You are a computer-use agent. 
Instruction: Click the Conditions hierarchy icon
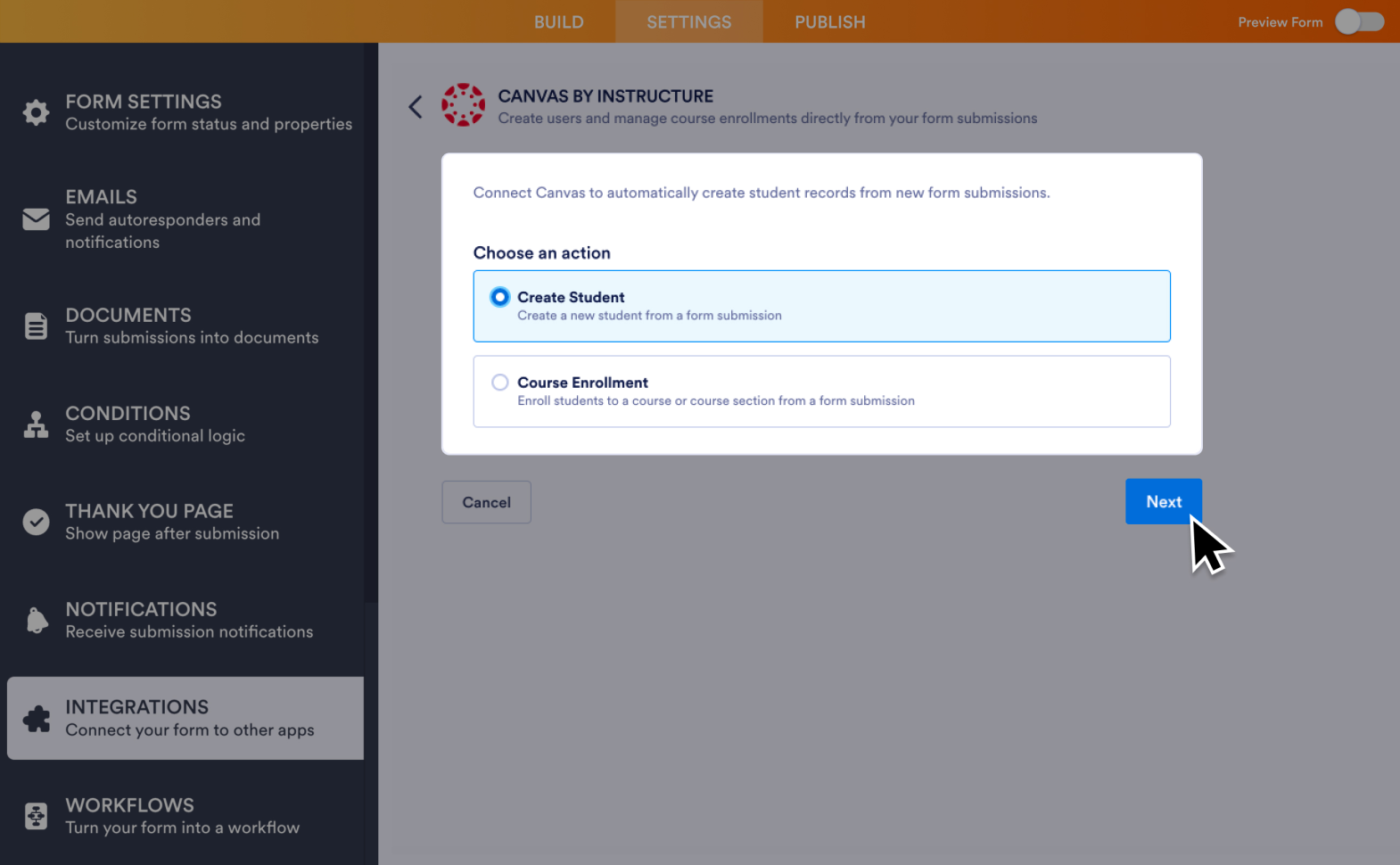coord(36,424)
